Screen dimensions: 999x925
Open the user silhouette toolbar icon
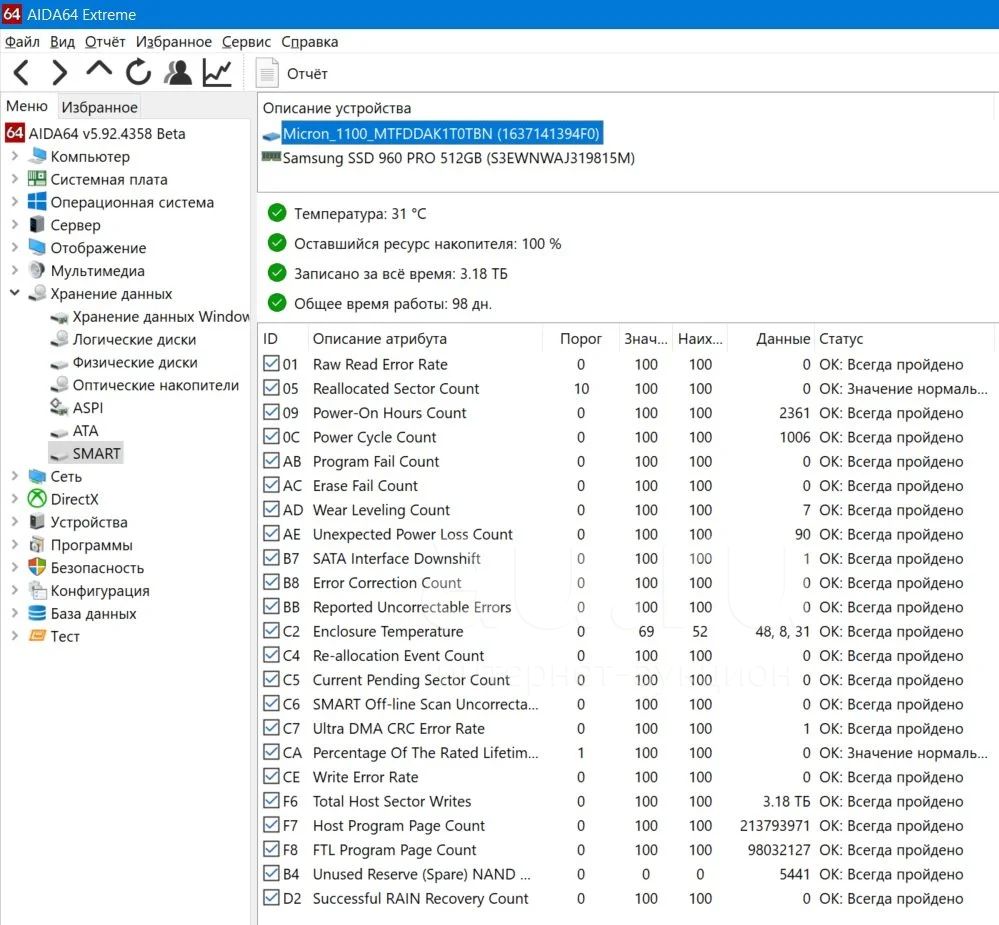pyautogui.click(x=178, y=73)
